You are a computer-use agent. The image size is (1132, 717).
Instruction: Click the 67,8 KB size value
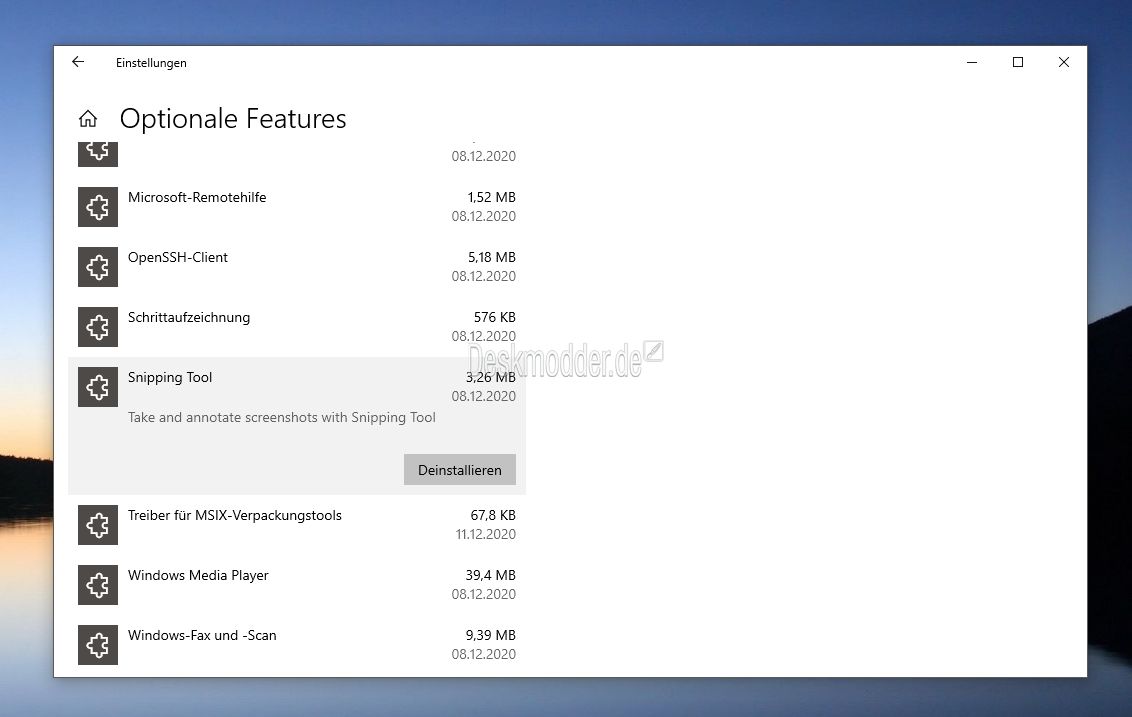point(493,515)
